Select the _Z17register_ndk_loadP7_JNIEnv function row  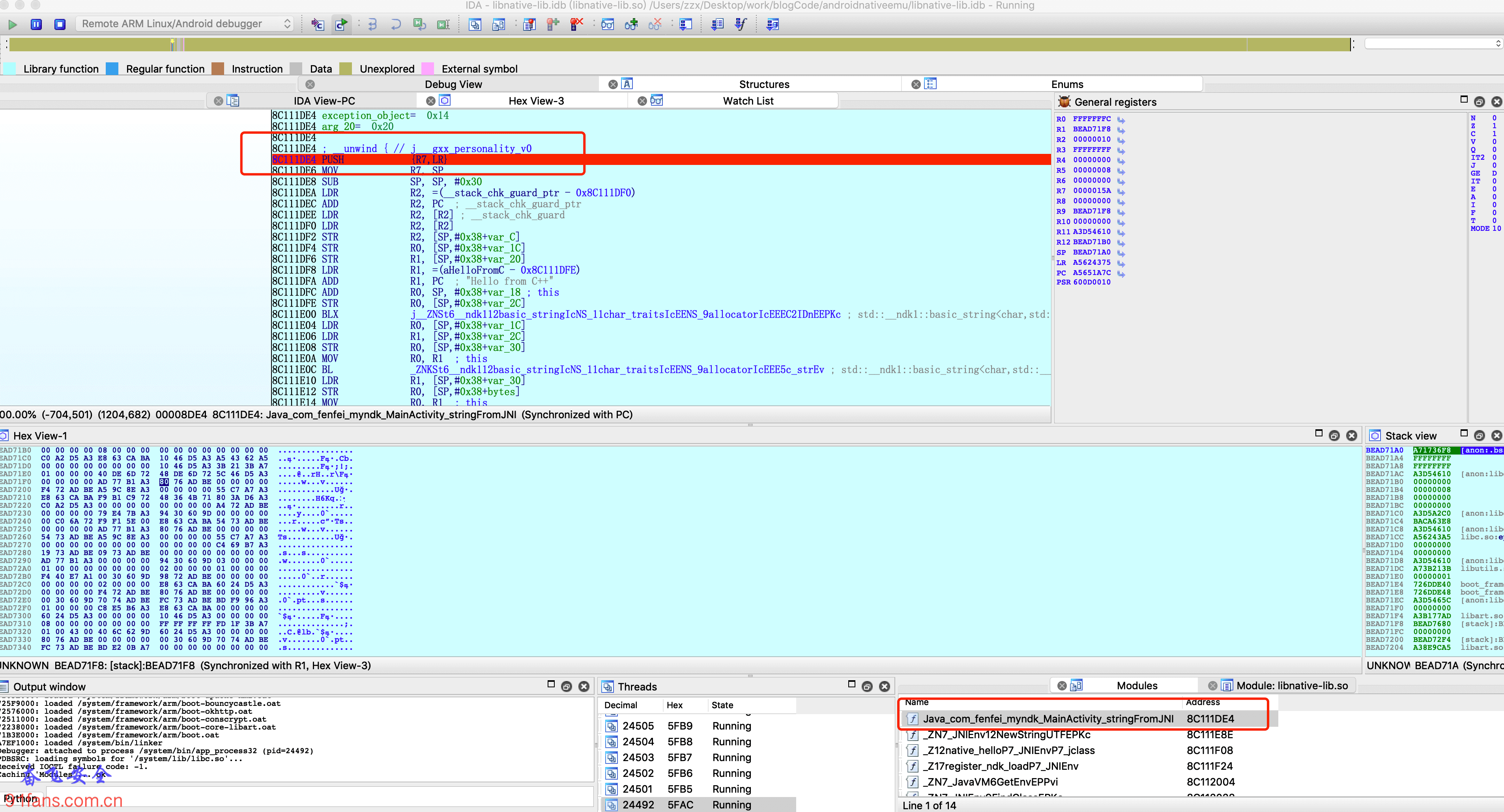click(x=1089, y=767)
